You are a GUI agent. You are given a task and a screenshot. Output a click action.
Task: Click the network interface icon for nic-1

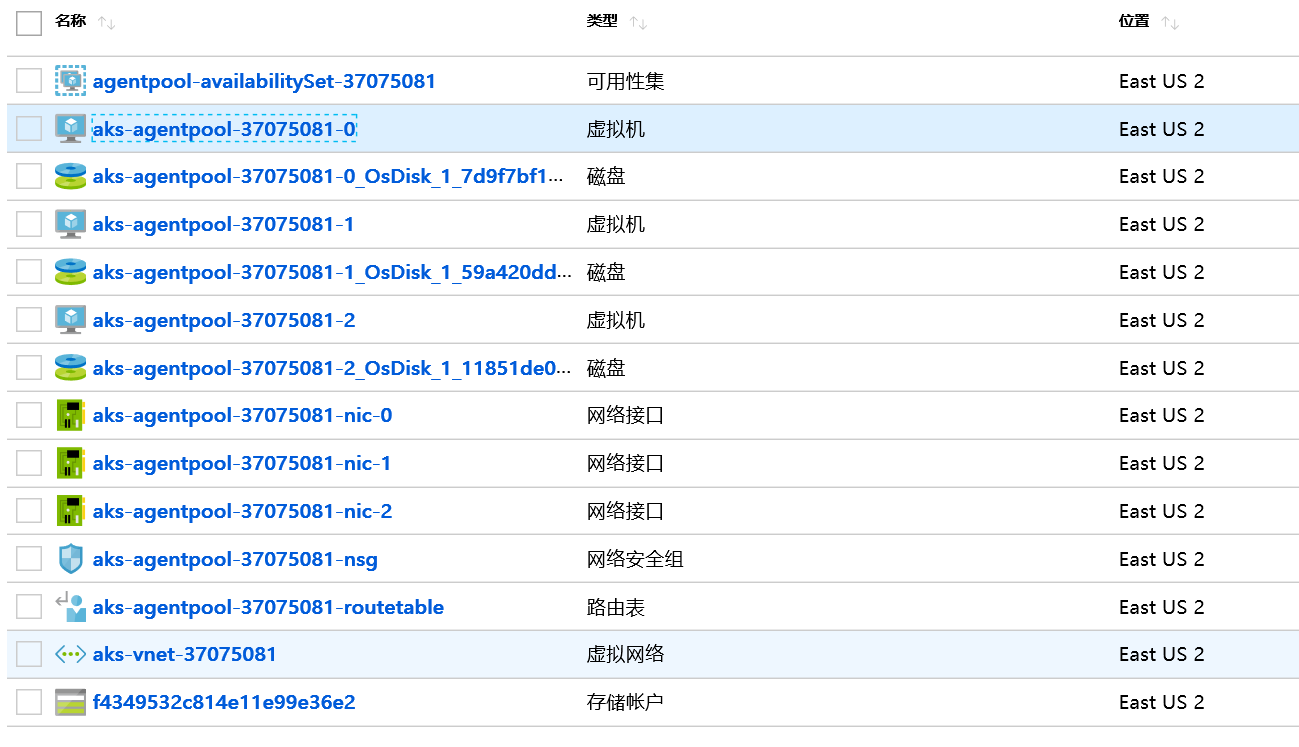click(70, 463)
